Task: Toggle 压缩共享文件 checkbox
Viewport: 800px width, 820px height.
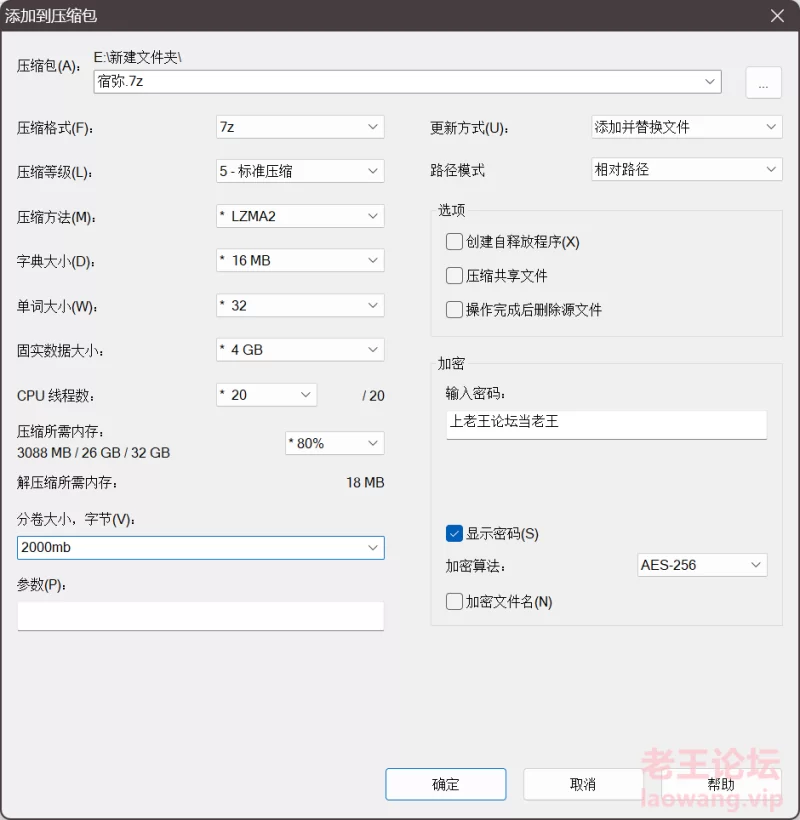Action: [454, 276]
